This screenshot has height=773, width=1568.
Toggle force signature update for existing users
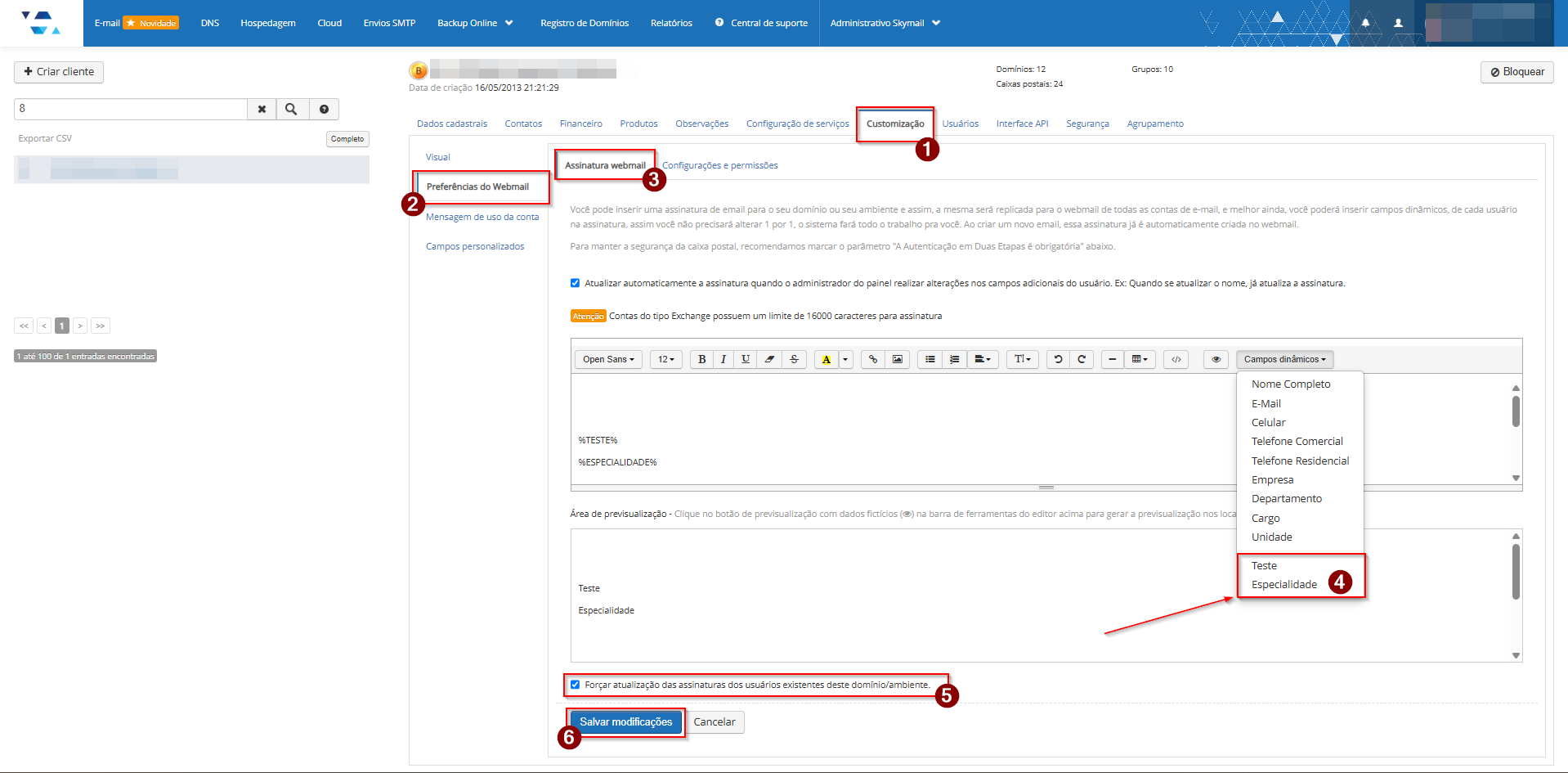(576, 685)
